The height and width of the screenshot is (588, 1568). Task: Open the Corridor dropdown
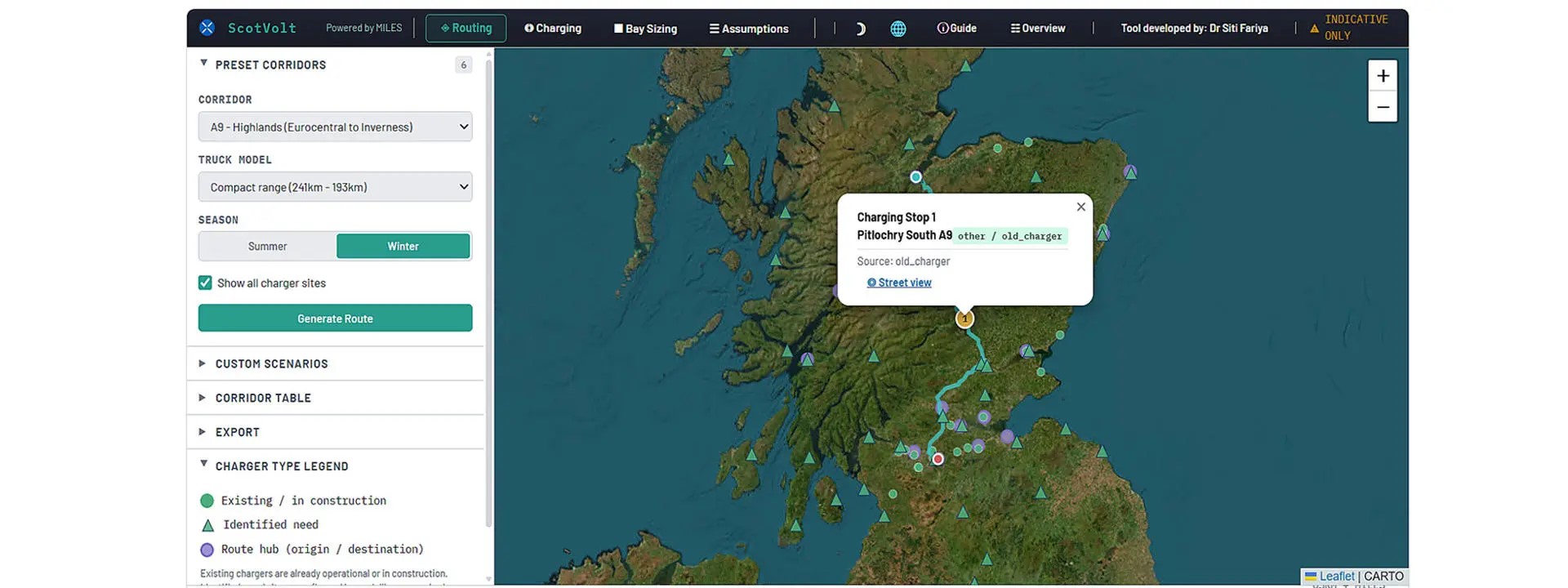point(335,127)
